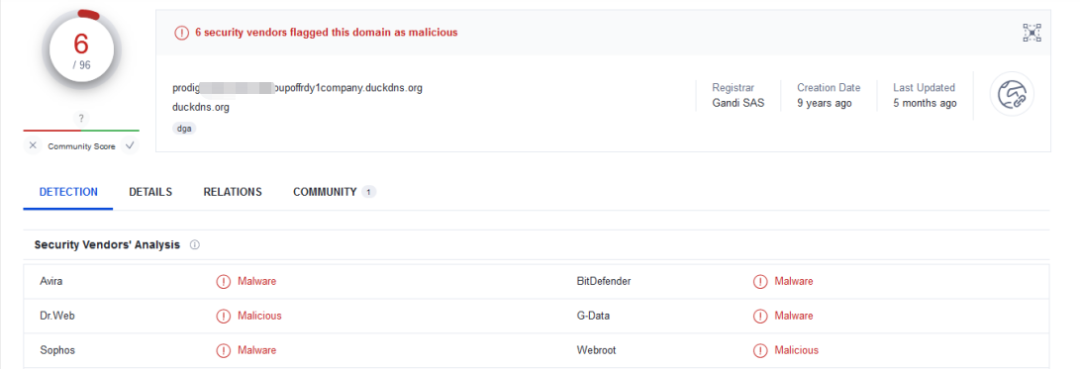Click the globe link domain icon
The width and height of the screenshot is (1080, 369).
[1012, 94]
